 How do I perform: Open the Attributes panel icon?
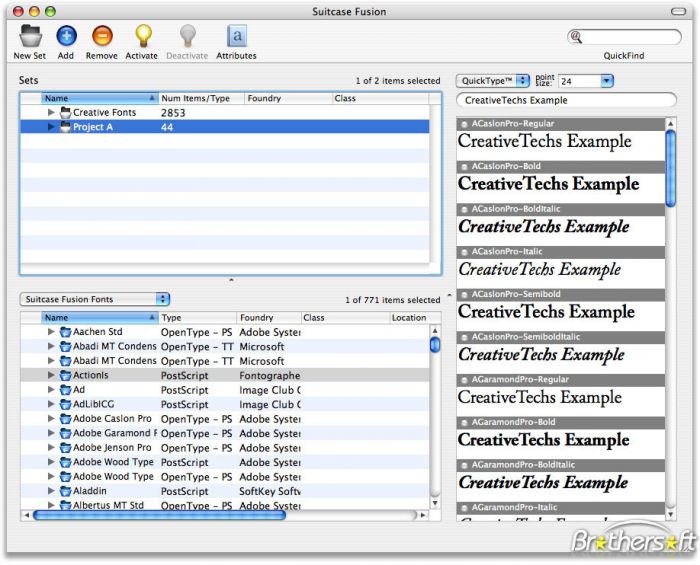coord(237,36)
